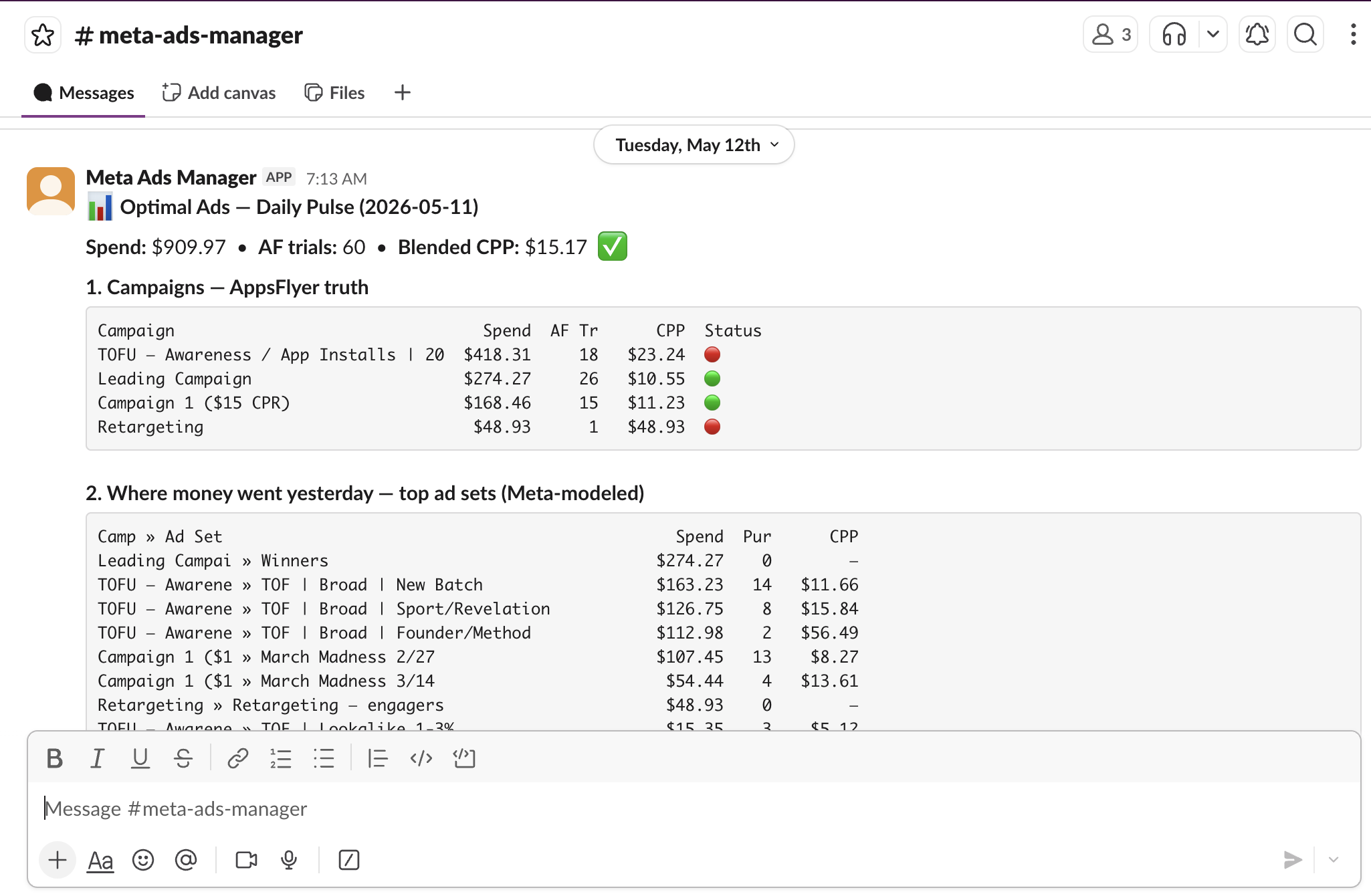Focus the Message #meta-ads-manager input
Viewport: 1371px width, 896px height.
(x=694, y=809)
